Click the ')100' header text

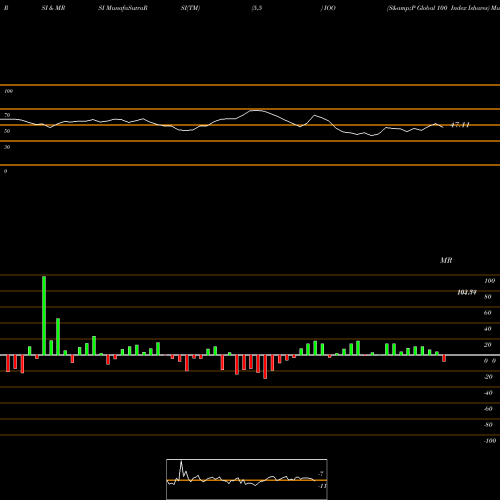328,8
